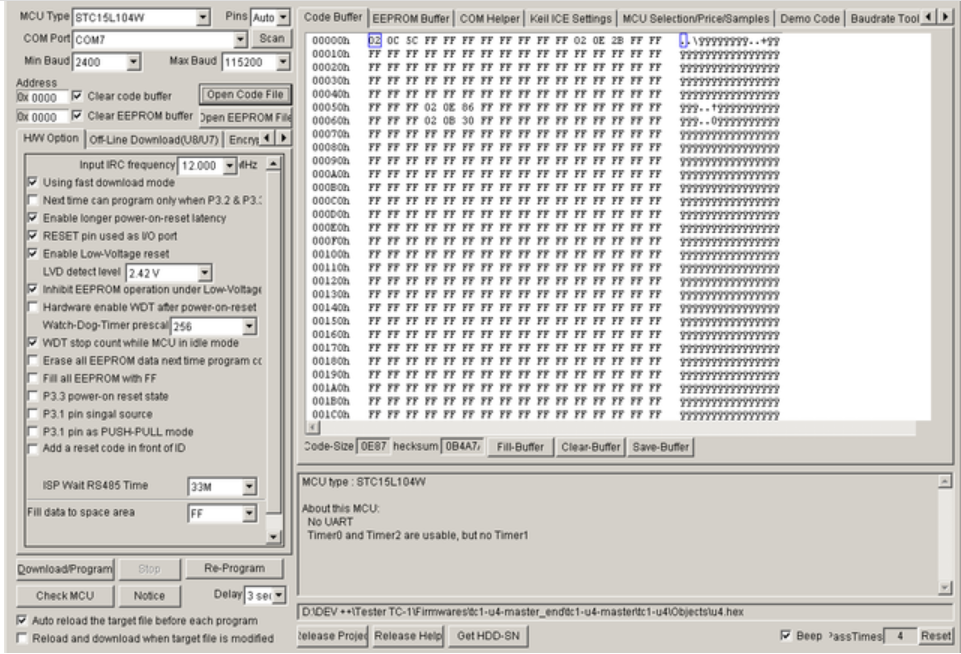Click the Notice button

(149, 596)
